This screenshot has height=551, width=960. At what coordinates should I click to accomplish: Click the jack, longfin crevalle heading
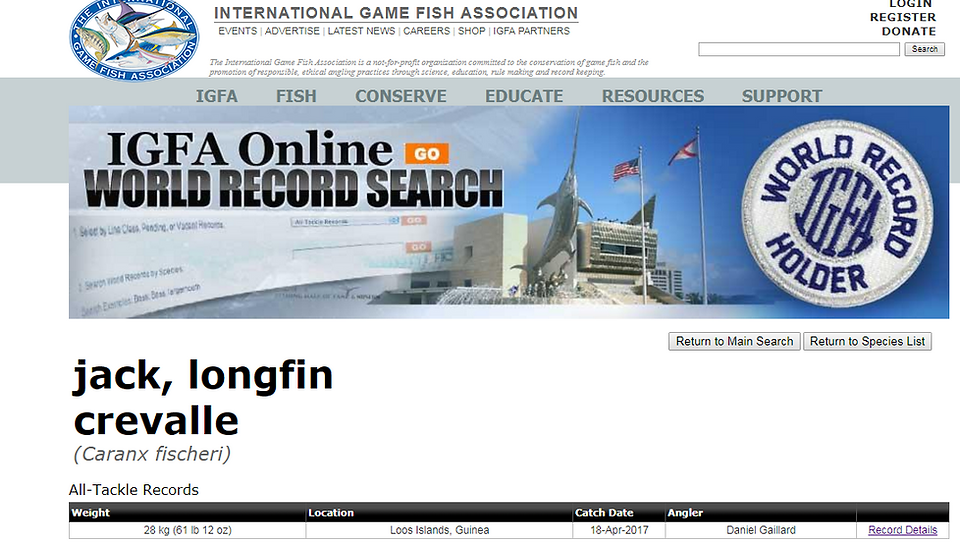(203, 397)
